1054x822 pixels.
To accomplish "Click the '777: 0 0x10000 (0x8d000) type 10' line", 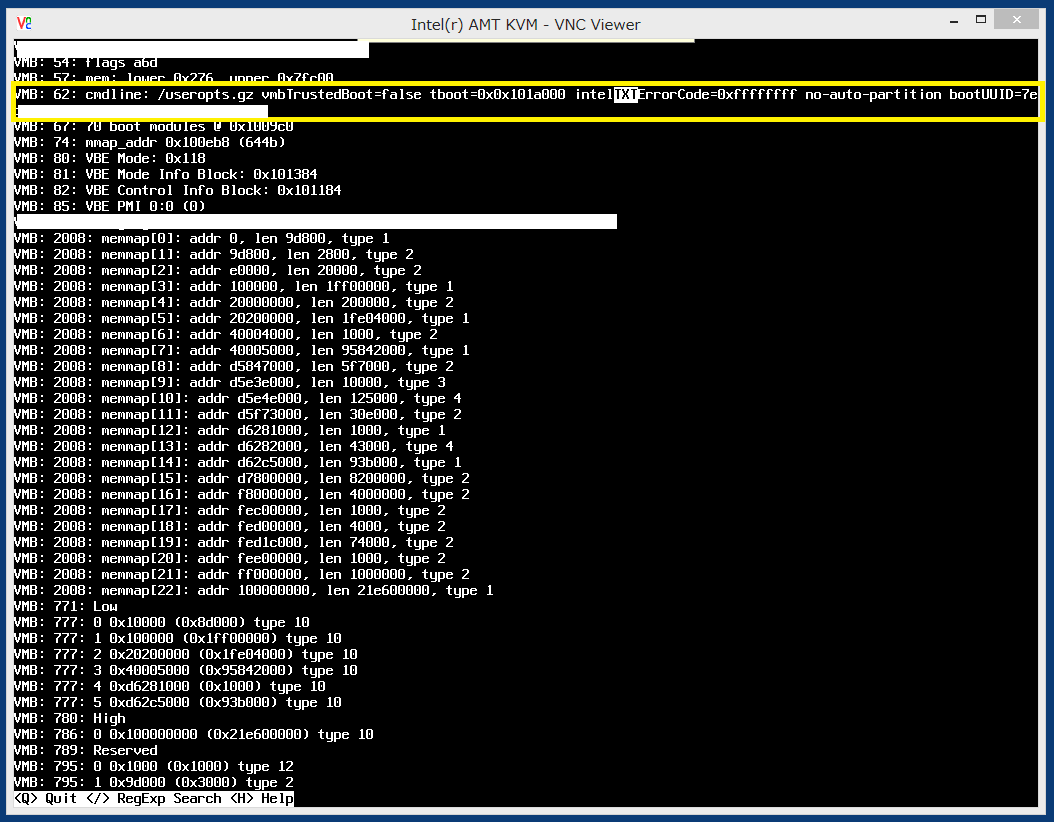I will point(162,623).
